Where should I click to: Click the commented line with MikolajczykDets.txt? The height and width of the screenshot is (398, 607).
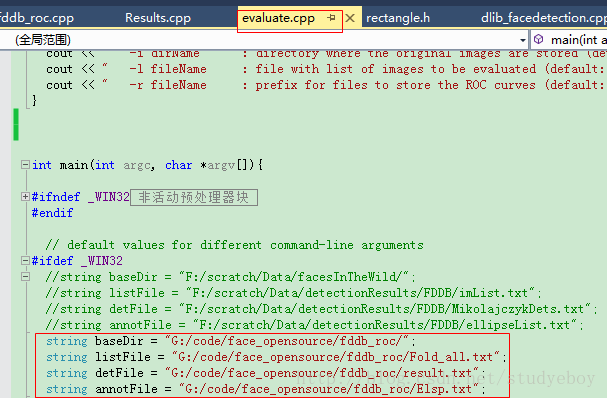point(321,309)
